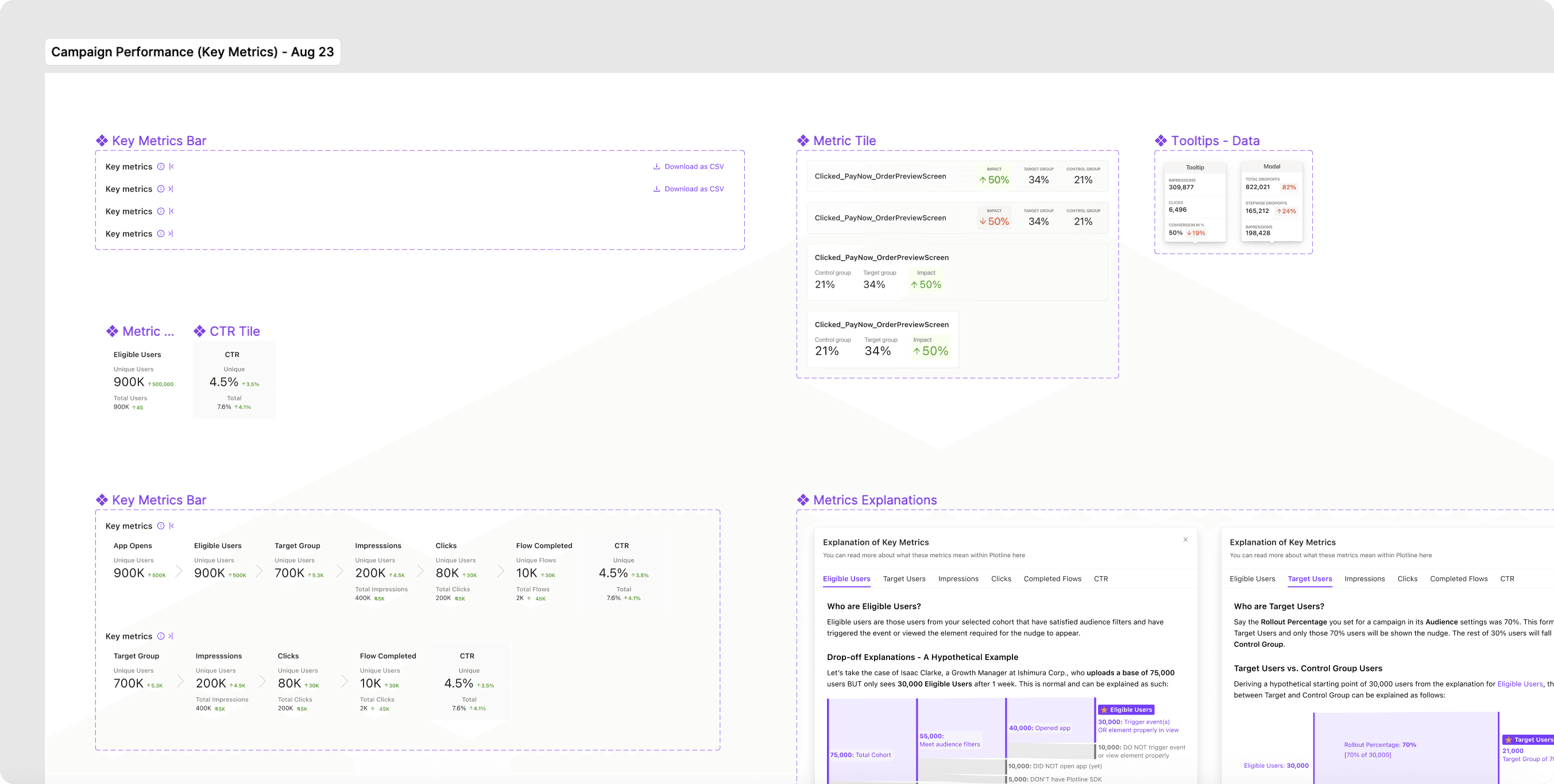Click info icon in topmost Key metrics row
The height and width of the screenshot is (784, 1554).
pos(160,166)
